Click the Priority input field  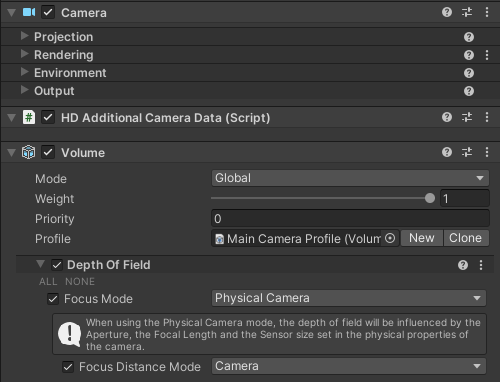[350, 219]
